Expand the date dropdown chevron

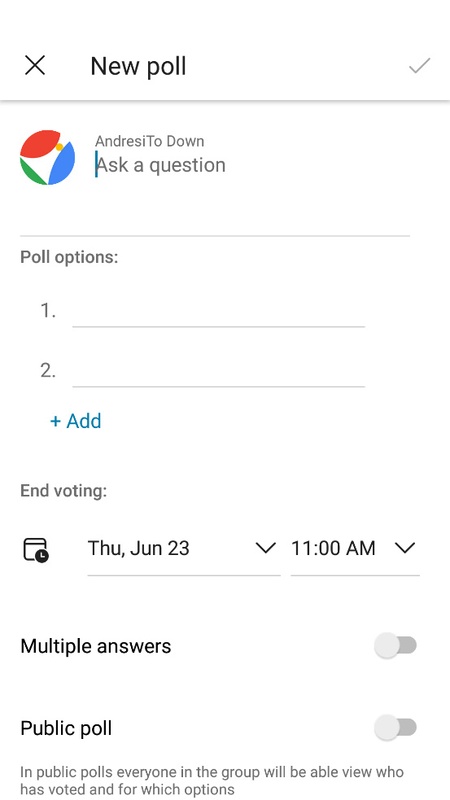[x=265, y=548]
